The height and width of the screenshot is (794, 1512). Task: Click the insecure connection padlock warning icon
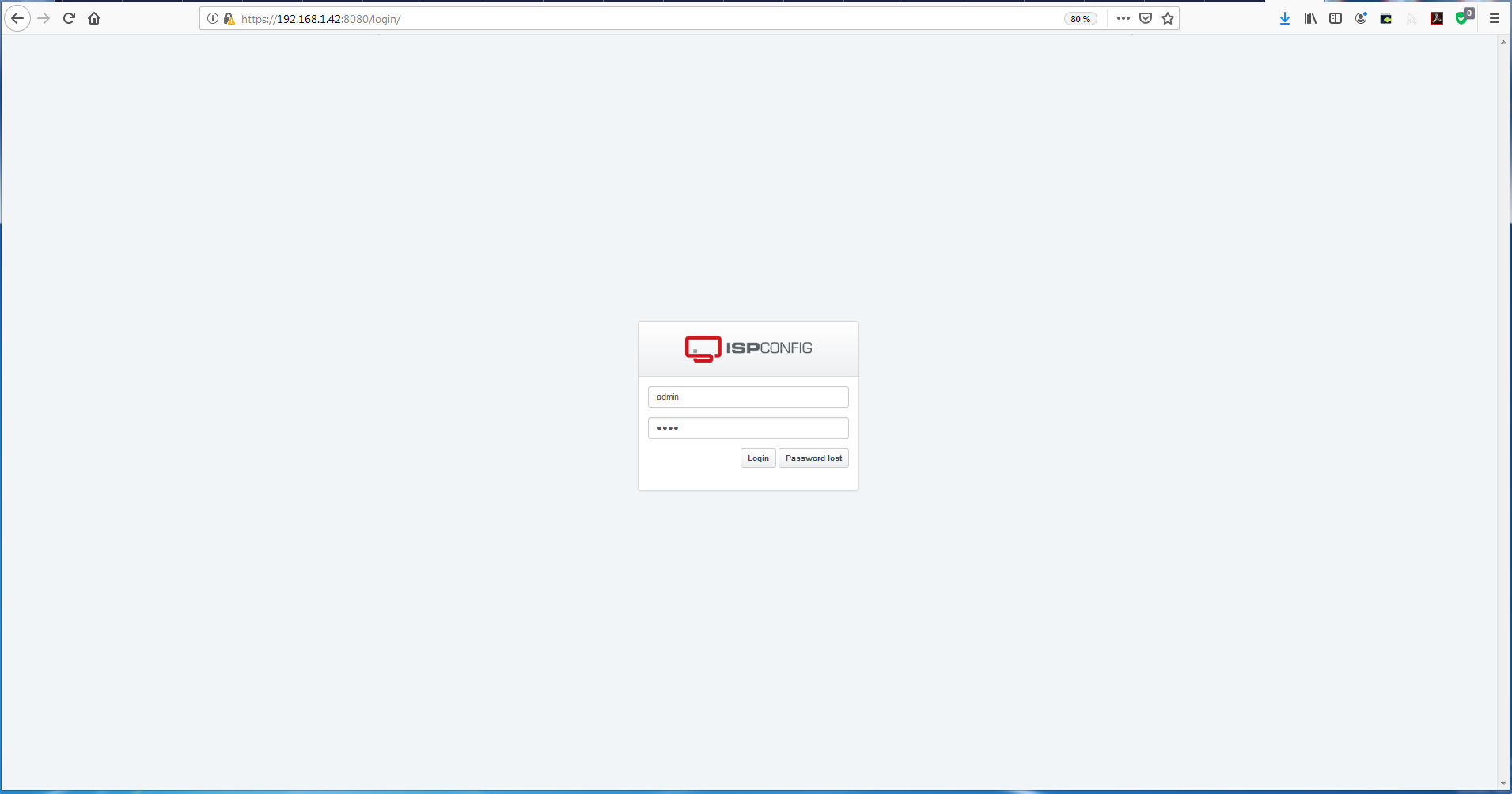coord(229,18)
